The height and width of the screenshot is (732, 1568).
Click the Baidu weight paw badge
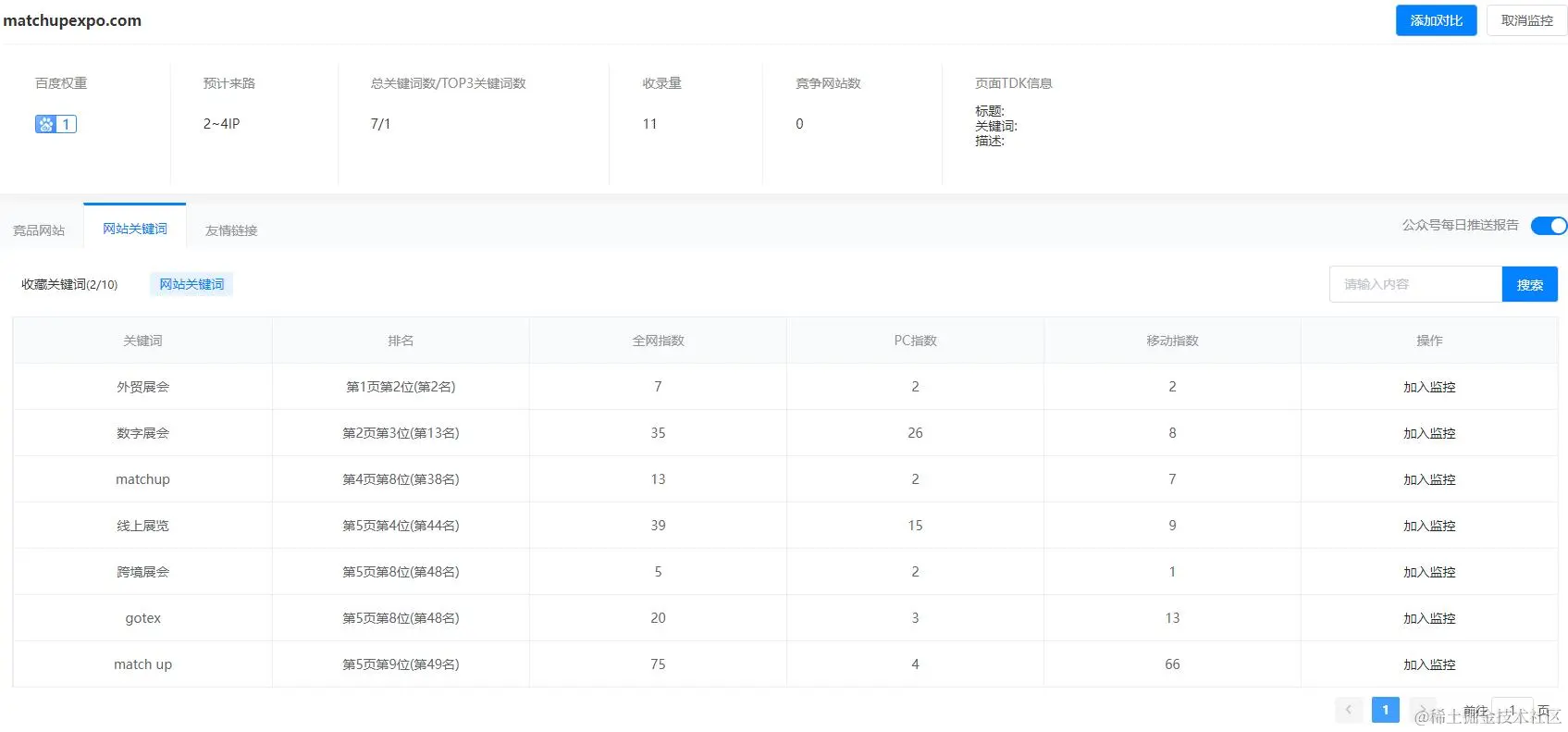[x=56, y=124]
